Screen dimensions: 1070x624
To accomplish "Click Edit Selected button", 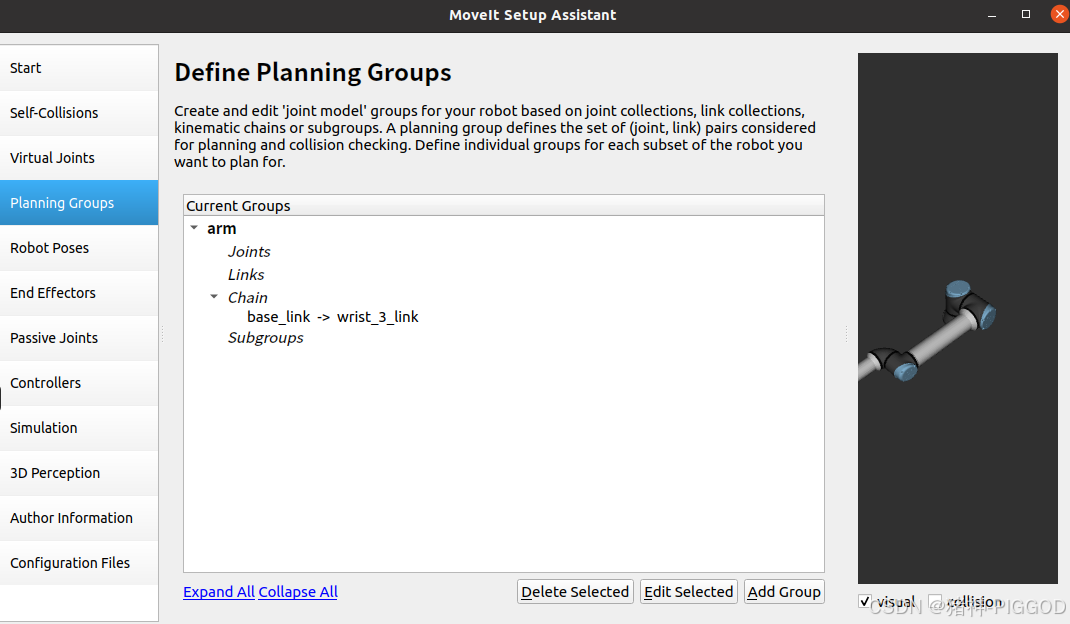I will pos(689,592).
